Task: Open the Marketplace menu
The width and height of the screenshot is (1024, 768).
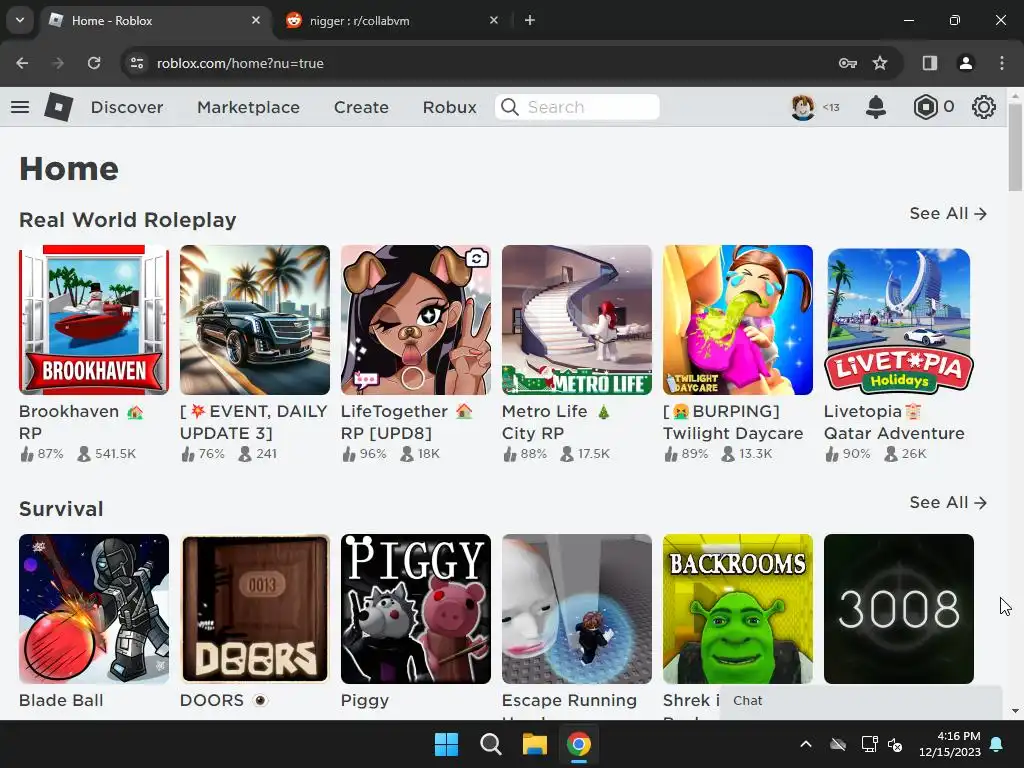Action: click(248, 107)
